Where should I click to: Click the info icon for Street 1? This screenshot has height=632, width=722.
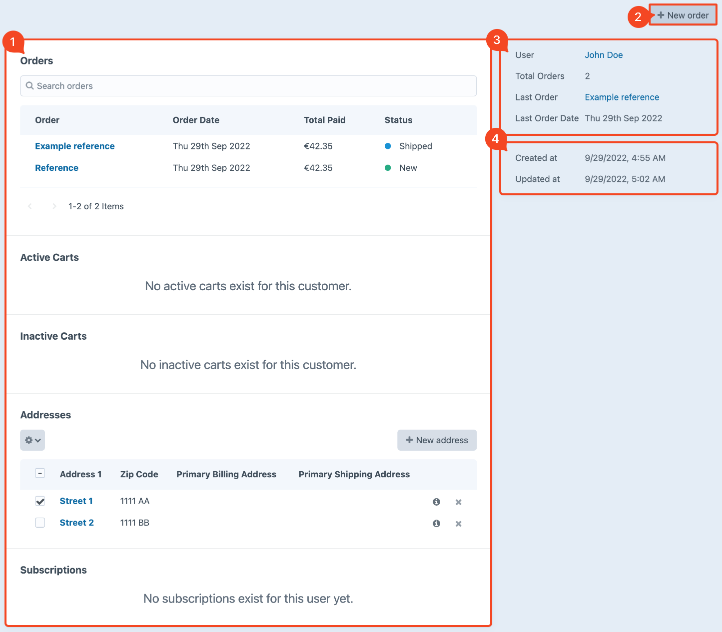coord(436,502)
